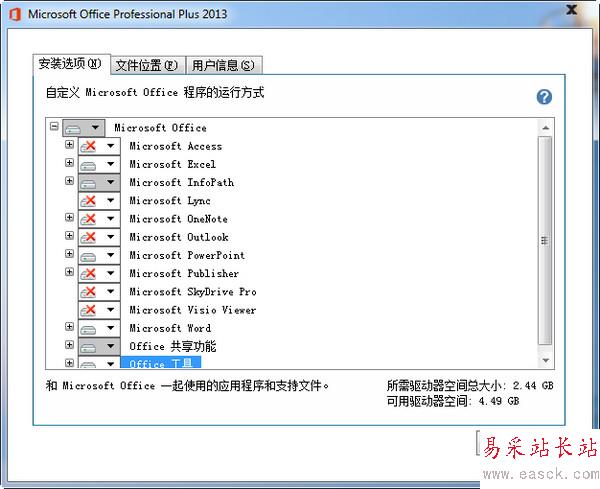The width and height of the screenshot is (600, 489).
Task: Select the Microsoft Publisher row label
Action: (184, 274)
